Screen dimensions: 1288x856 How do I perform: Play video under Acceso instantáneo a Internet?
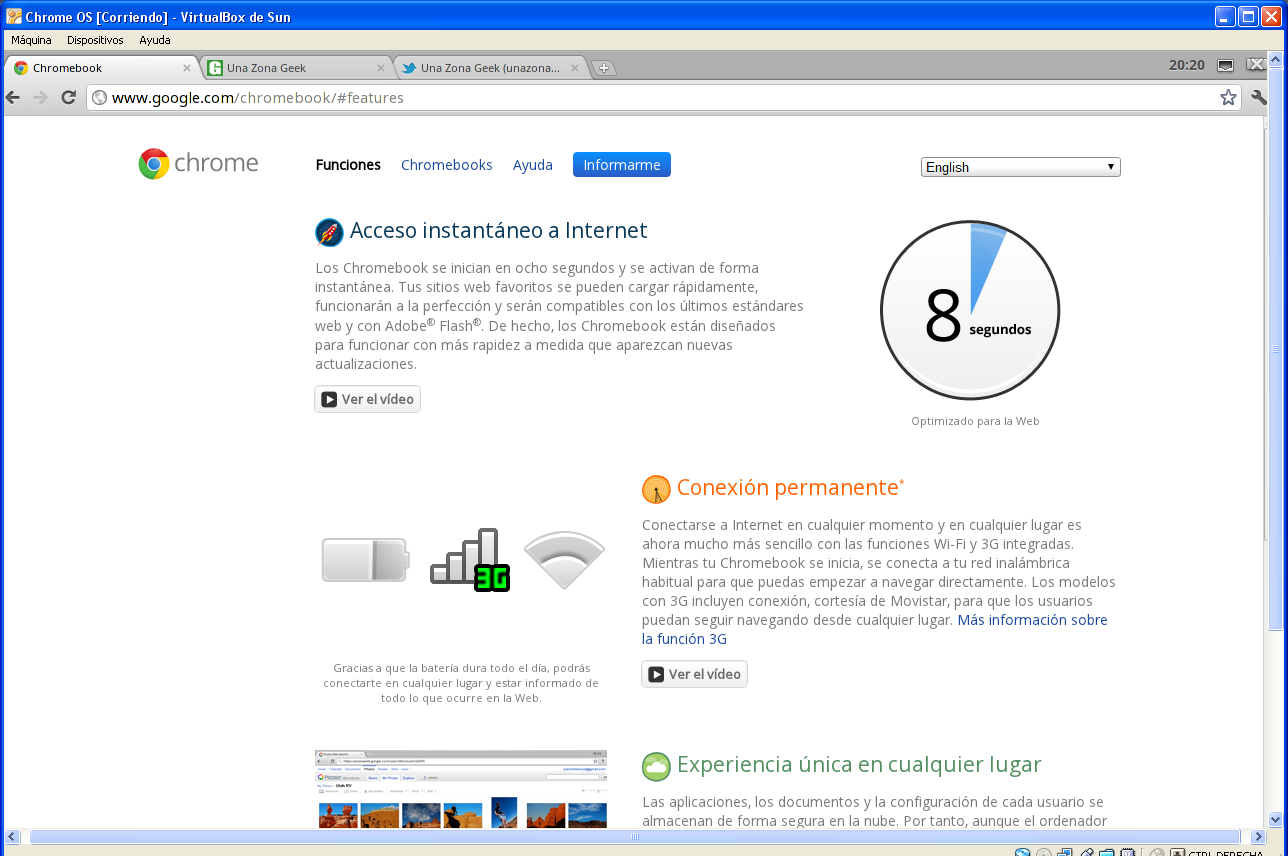[x=367, y=399]
